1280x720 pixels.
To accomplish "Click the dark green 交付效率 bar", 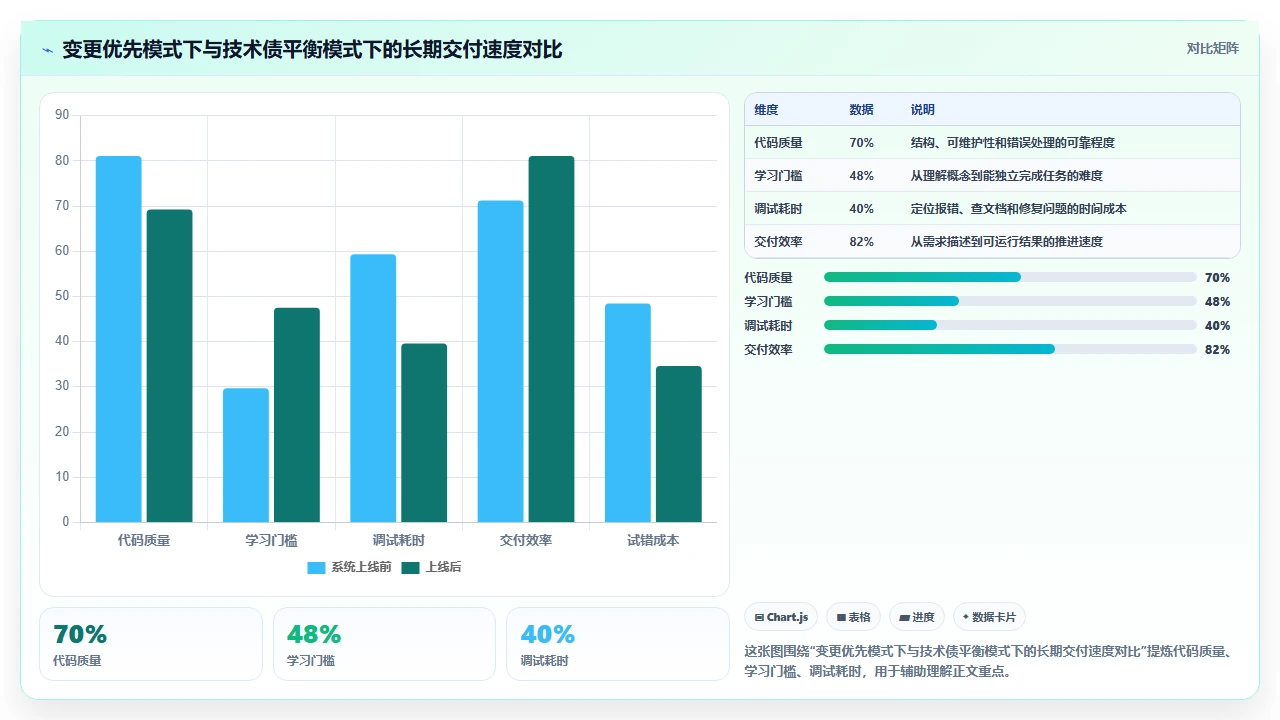I will [551, 339].
